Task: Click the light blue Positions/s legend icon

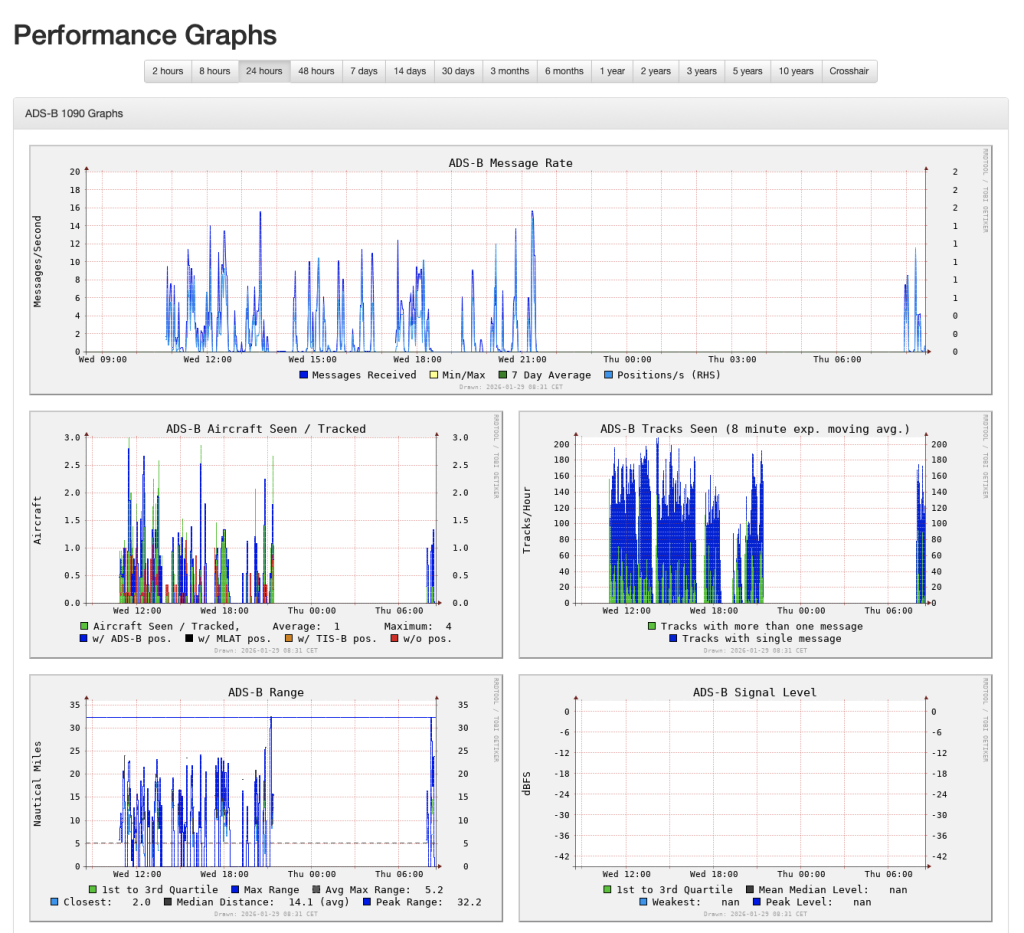Action: (x=608, y=373)
